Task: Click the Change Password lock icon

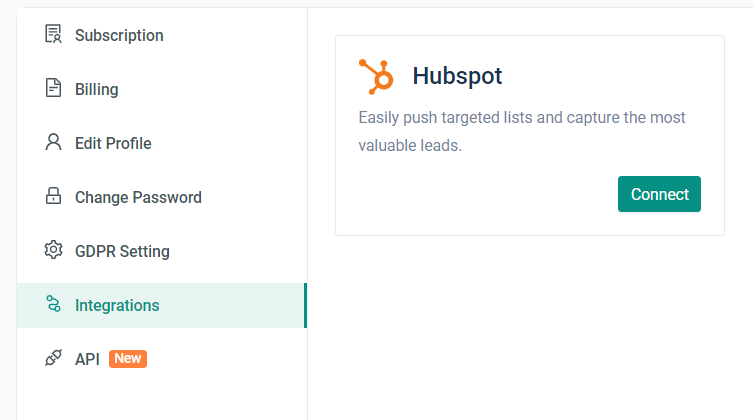Action: (54, 197)
